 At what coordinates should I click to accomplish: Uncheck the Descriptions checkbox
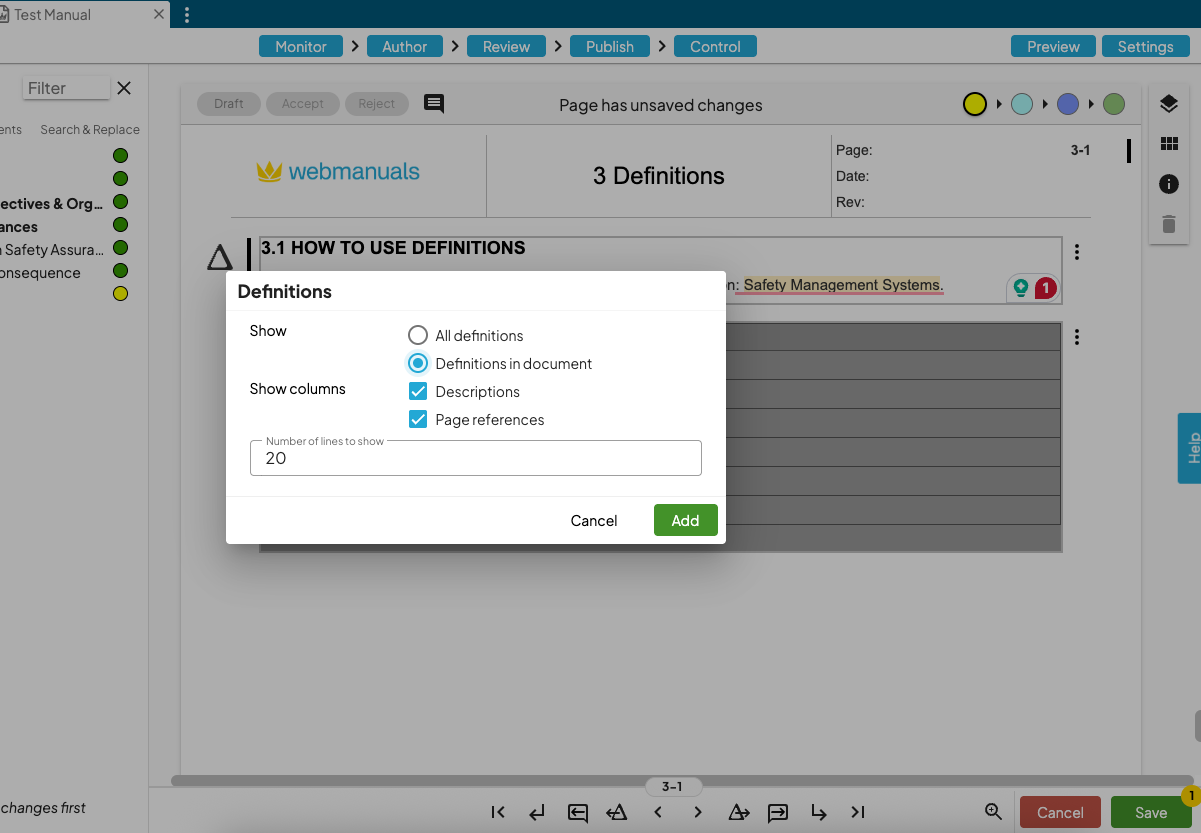(x=418, y=391)
